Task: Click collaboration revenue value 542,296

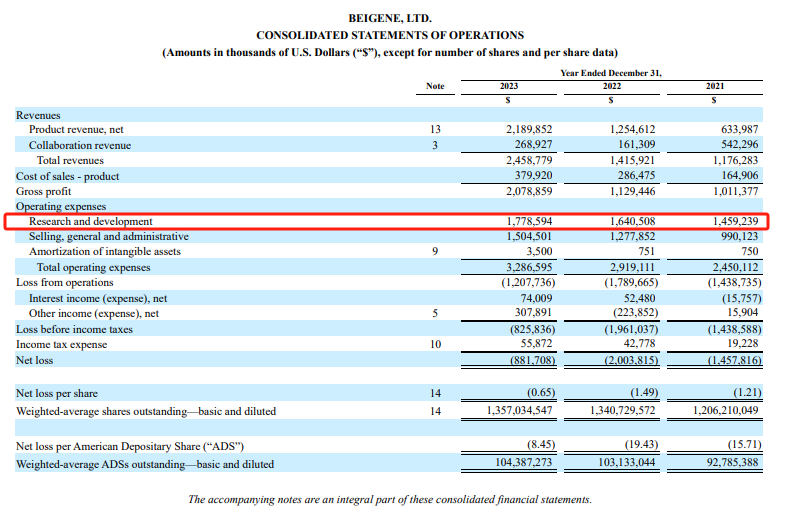Action: [739, 144]
